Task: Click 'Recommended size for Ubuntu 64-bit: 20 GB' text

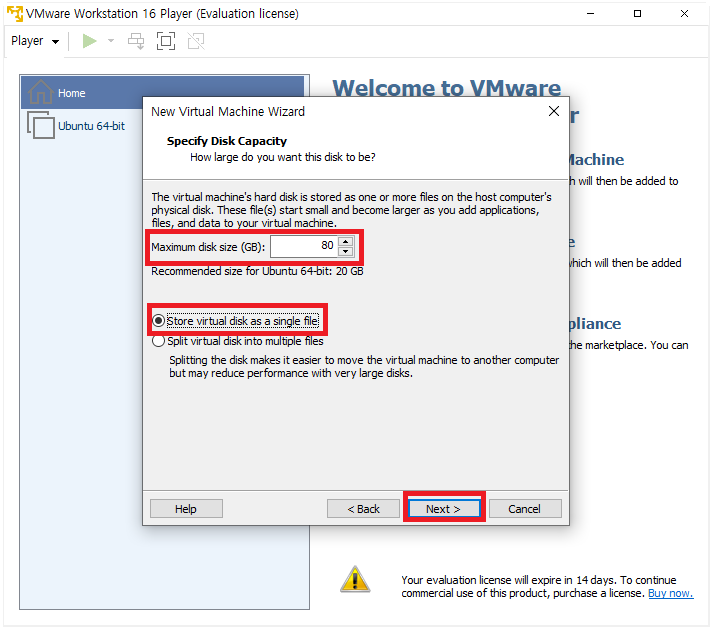Action: [x=257, y=271]
